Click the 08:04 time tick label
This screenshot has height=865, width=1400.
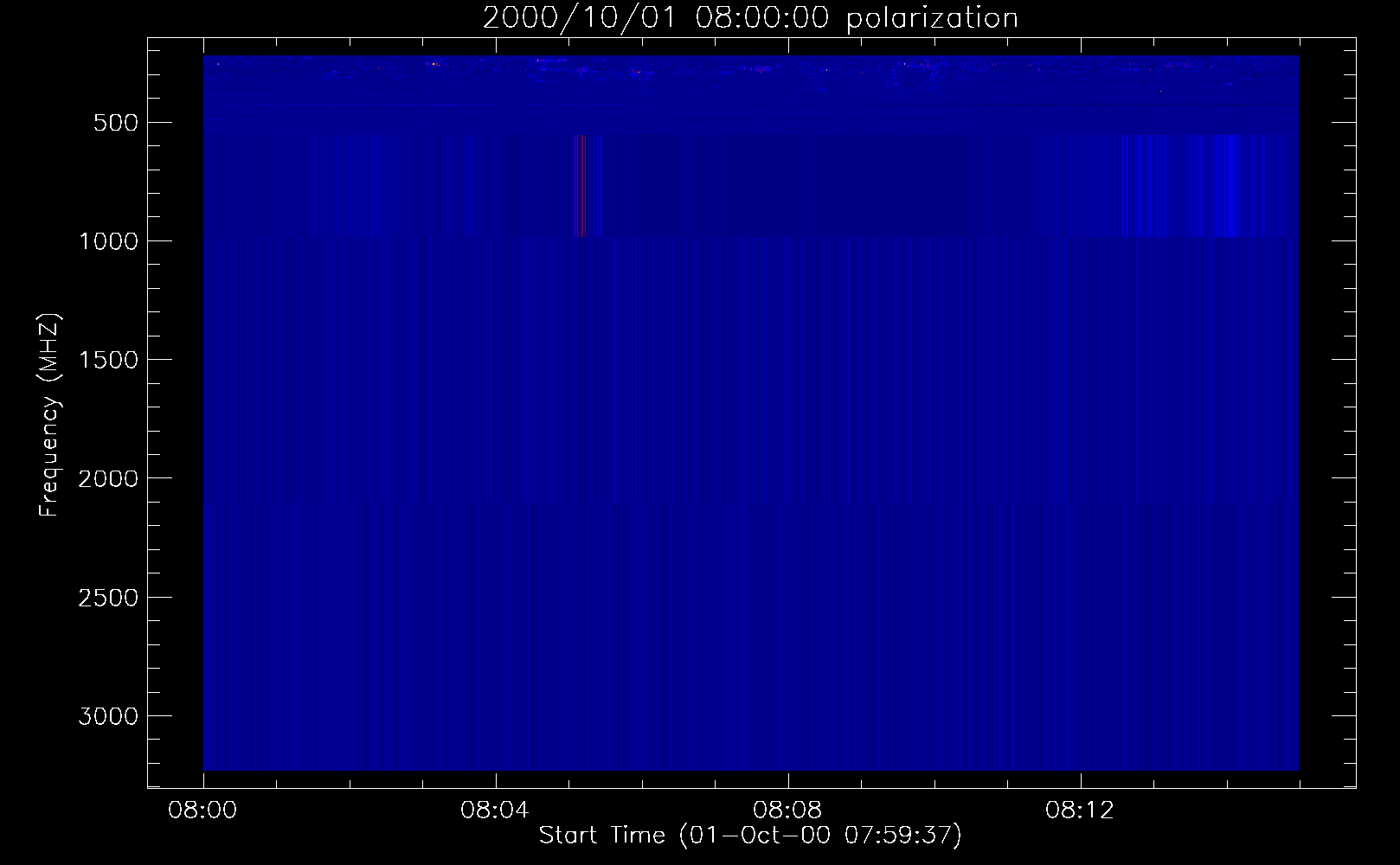click(x=495, y=811)
